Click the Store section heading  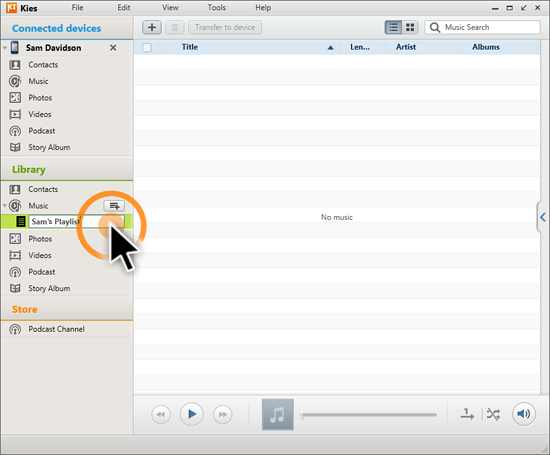25,309
